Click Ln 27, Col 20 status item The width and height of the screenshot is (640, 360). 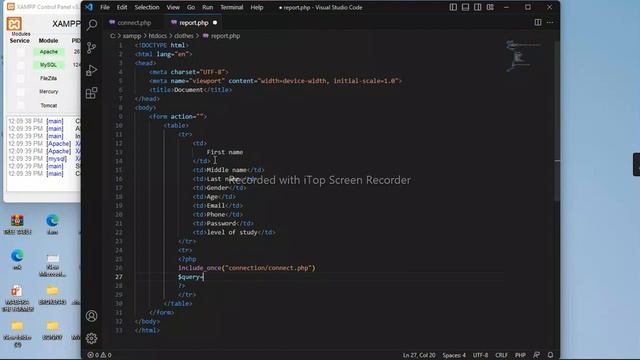419,355
